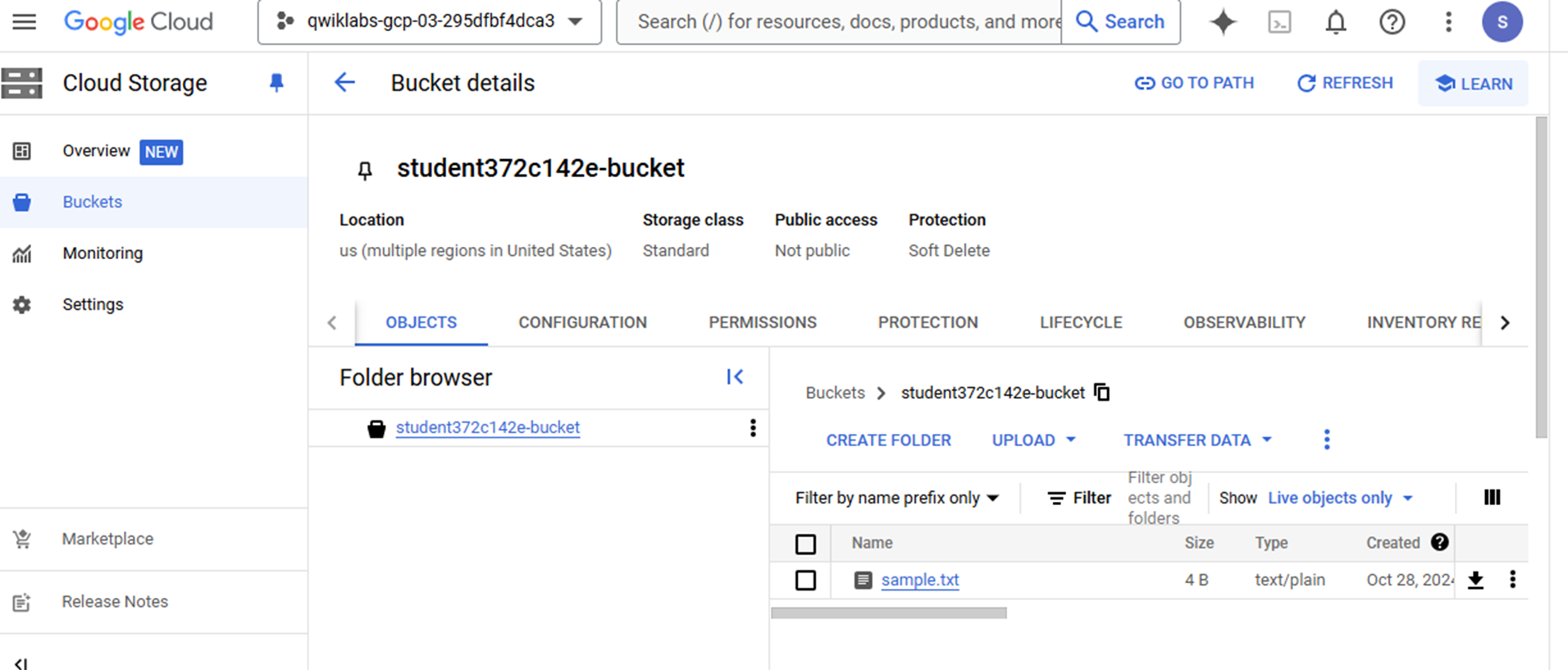Download sample.txt with the download icon

coord(1475,580)
